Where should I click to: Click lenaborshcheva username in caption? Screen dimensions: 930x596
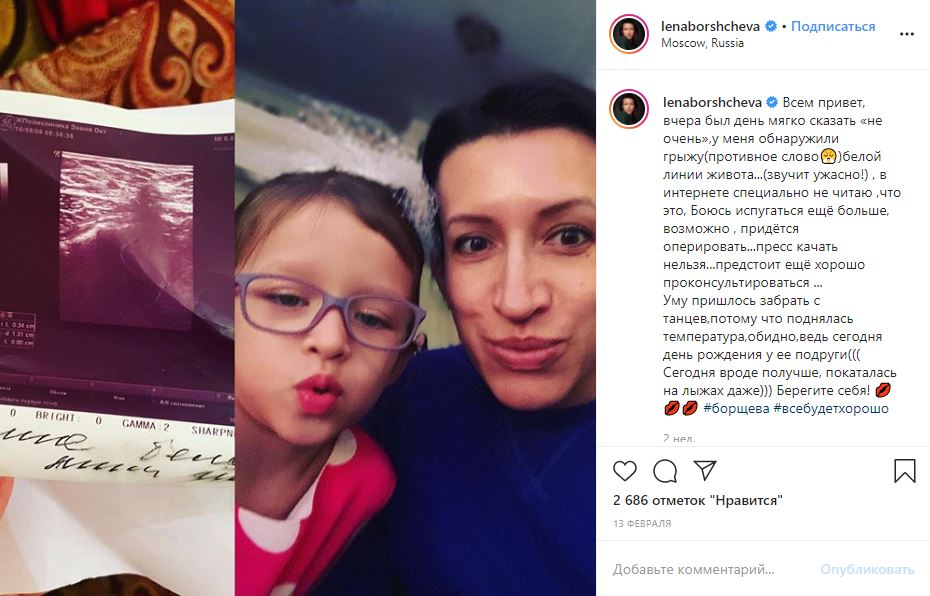coord(712,102)
